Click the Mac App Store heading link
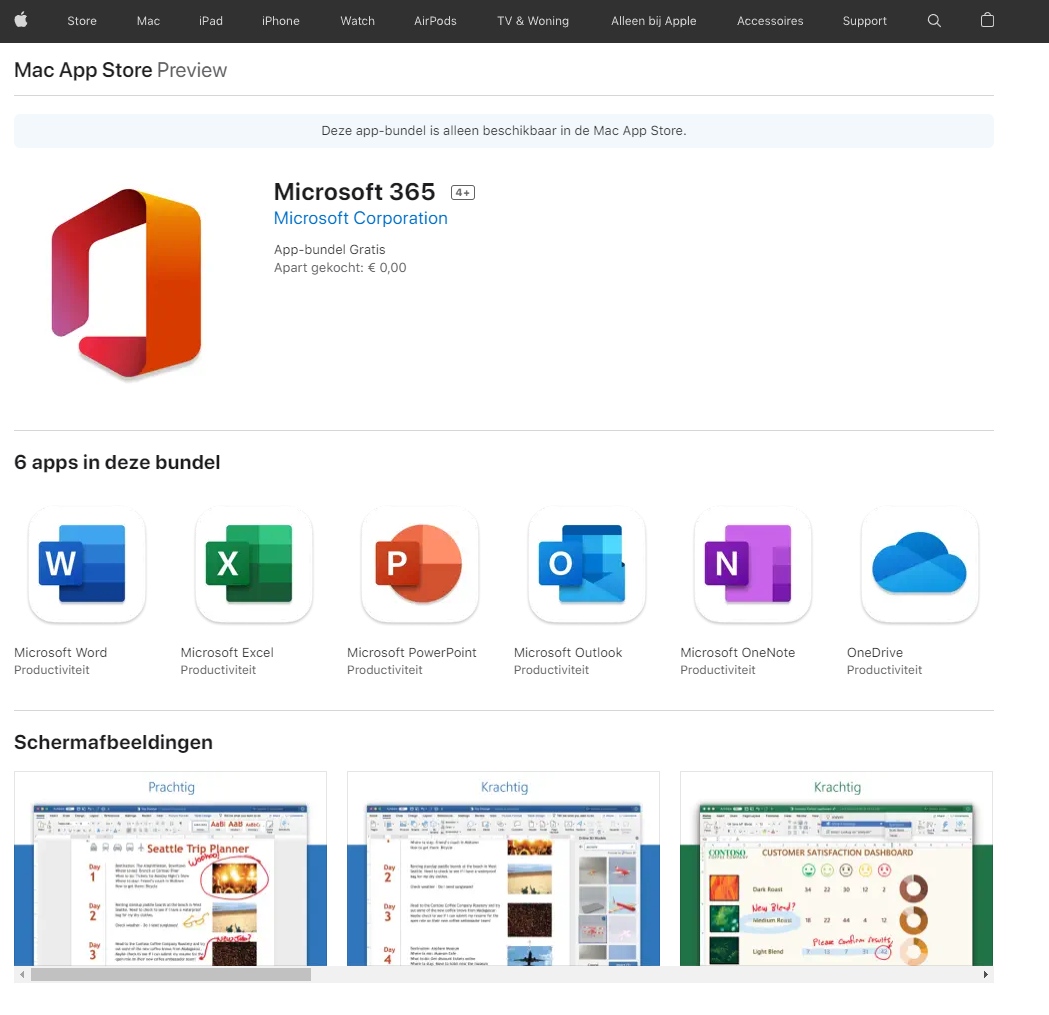 [x=83, y=70]
